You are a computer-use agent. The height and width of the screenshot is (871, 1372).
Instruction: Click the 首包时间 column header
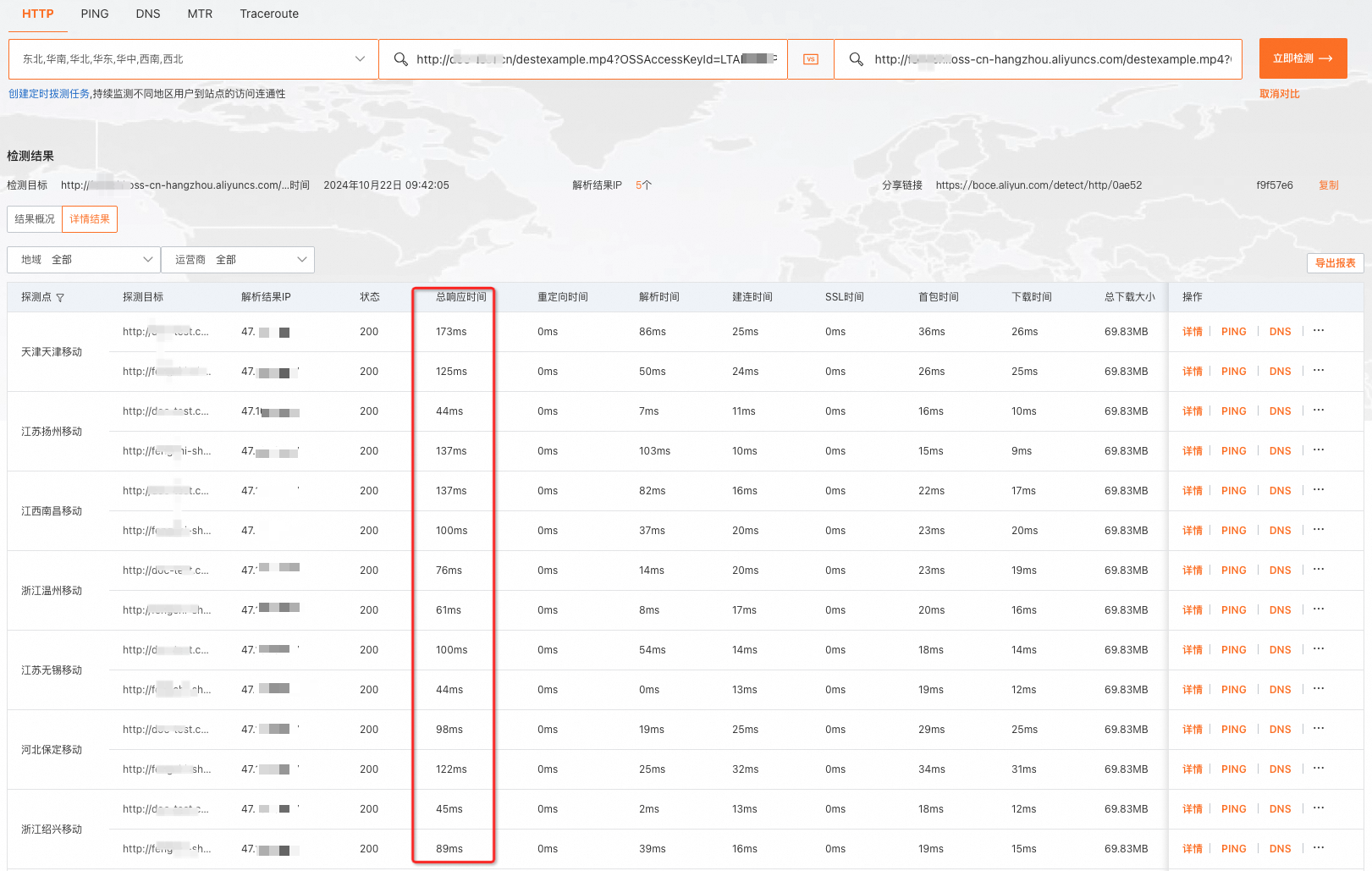click(939, 297)
